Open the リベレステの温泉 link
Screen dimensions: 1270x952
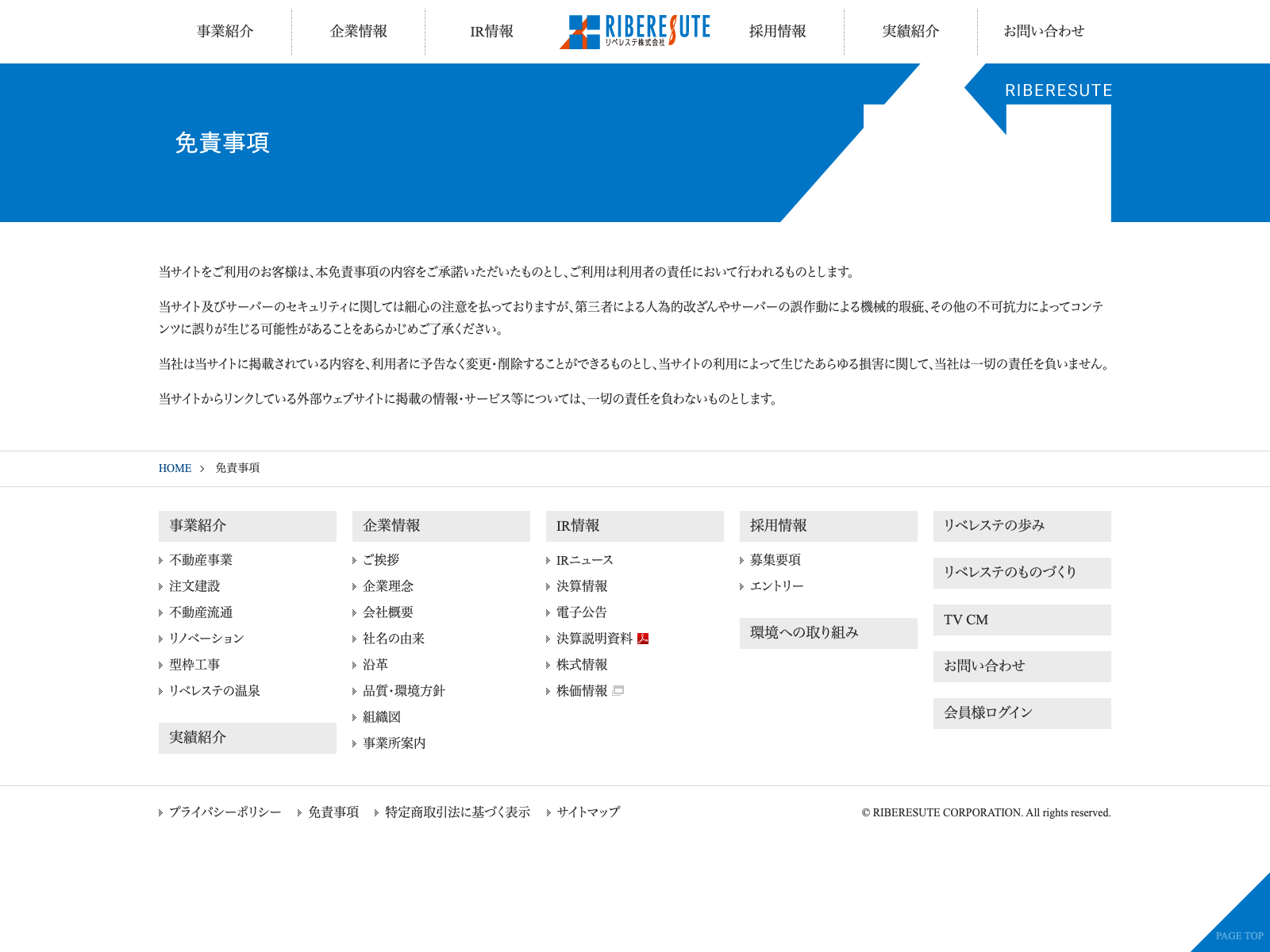click(x=214, y=691)
